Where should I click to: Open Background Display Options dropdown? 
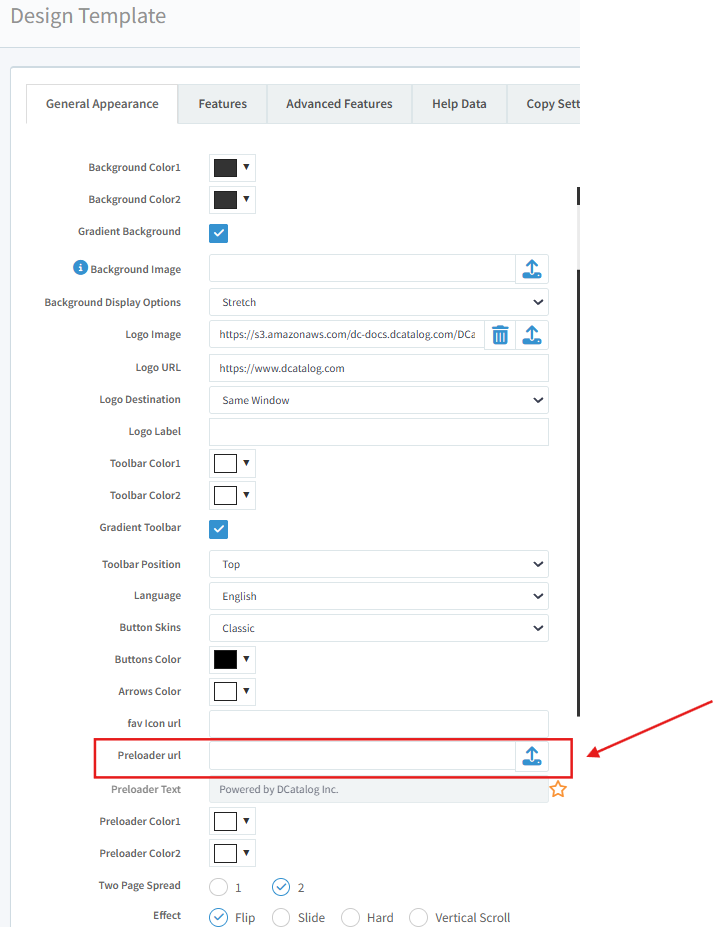[378, 302]
